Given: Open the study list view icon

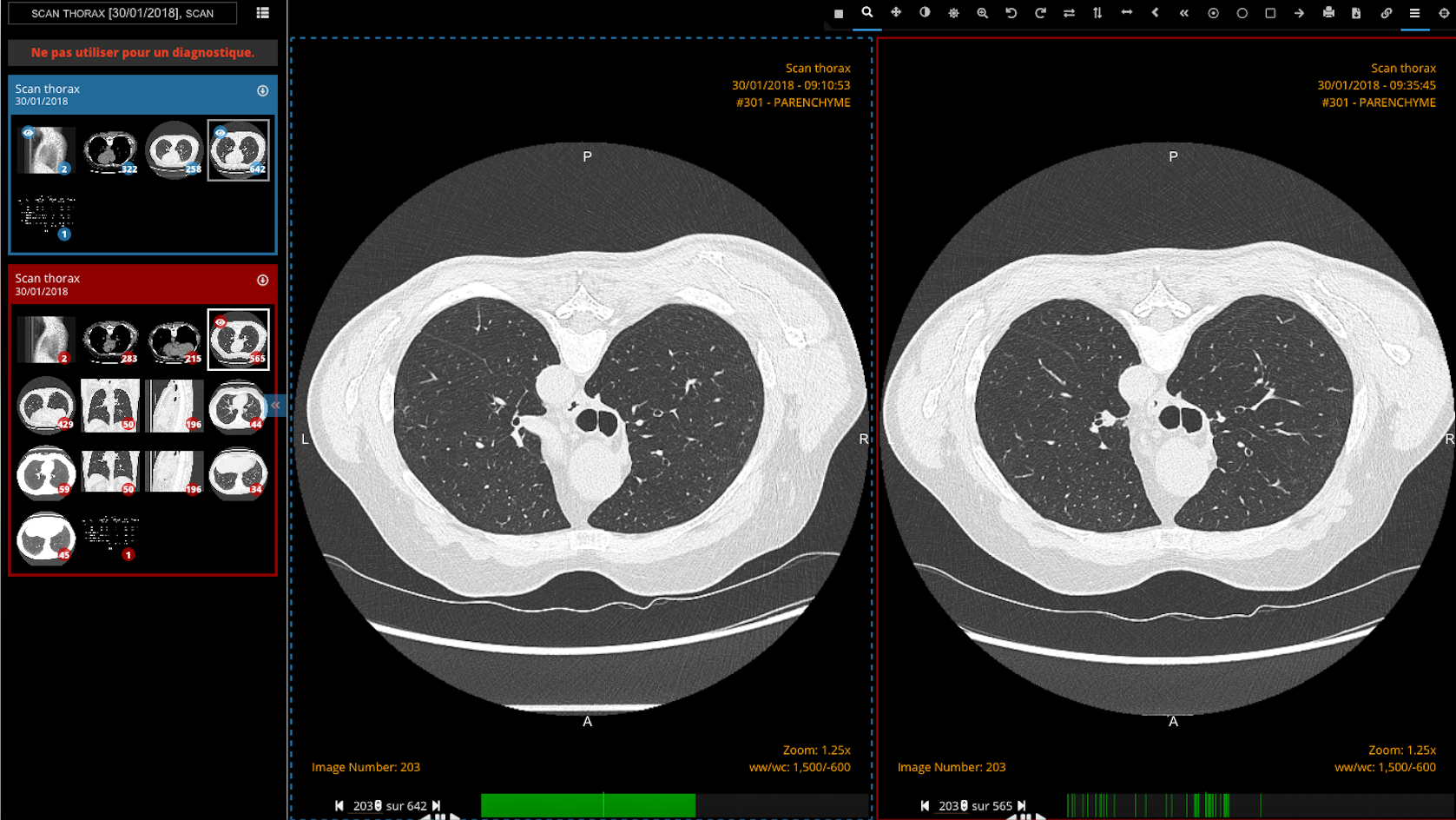Looking at the screenshot, I should [262, 13].
